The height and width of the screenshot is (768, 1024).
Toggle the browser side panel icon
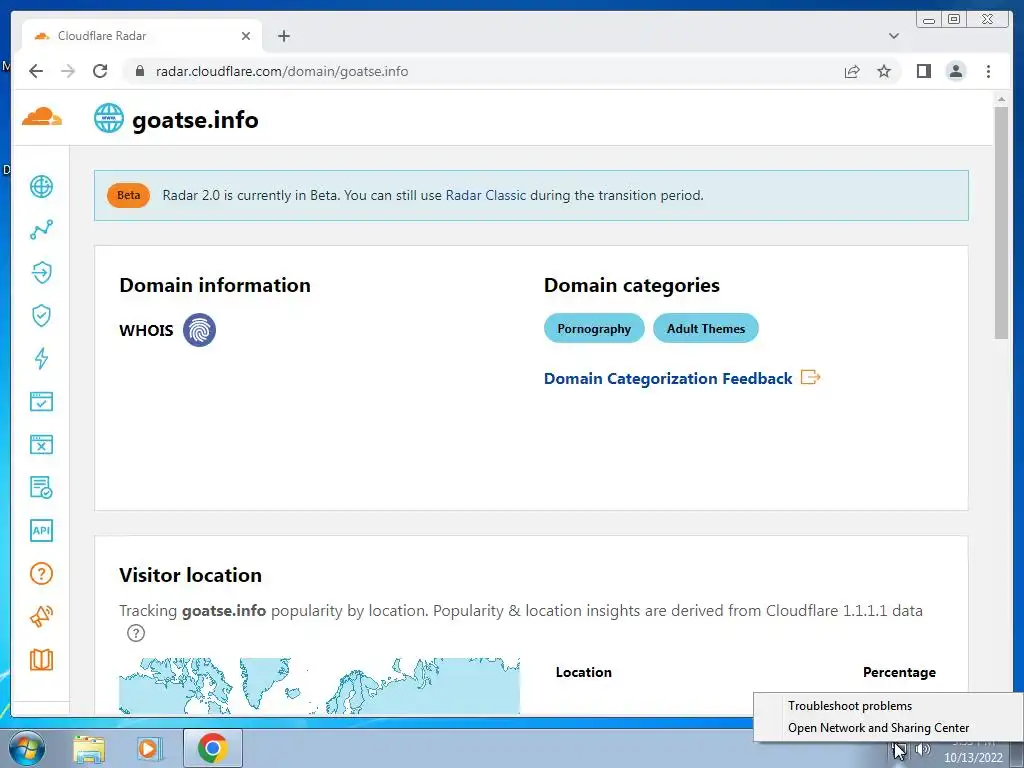[x=923, y=71]
